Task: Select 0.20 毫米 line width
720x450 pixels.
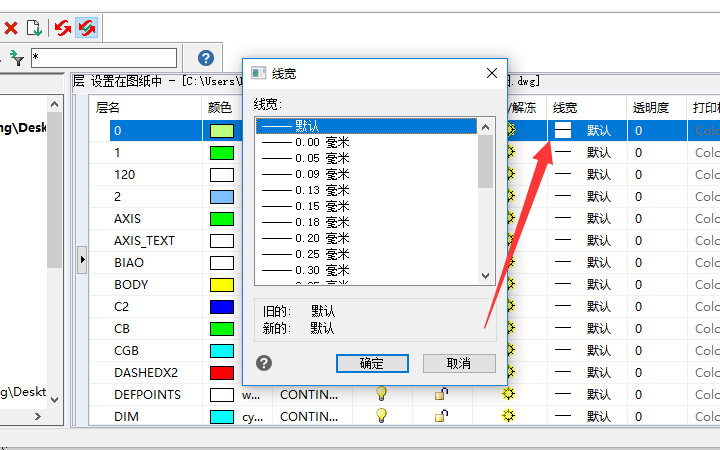Action: pos(366,238)
